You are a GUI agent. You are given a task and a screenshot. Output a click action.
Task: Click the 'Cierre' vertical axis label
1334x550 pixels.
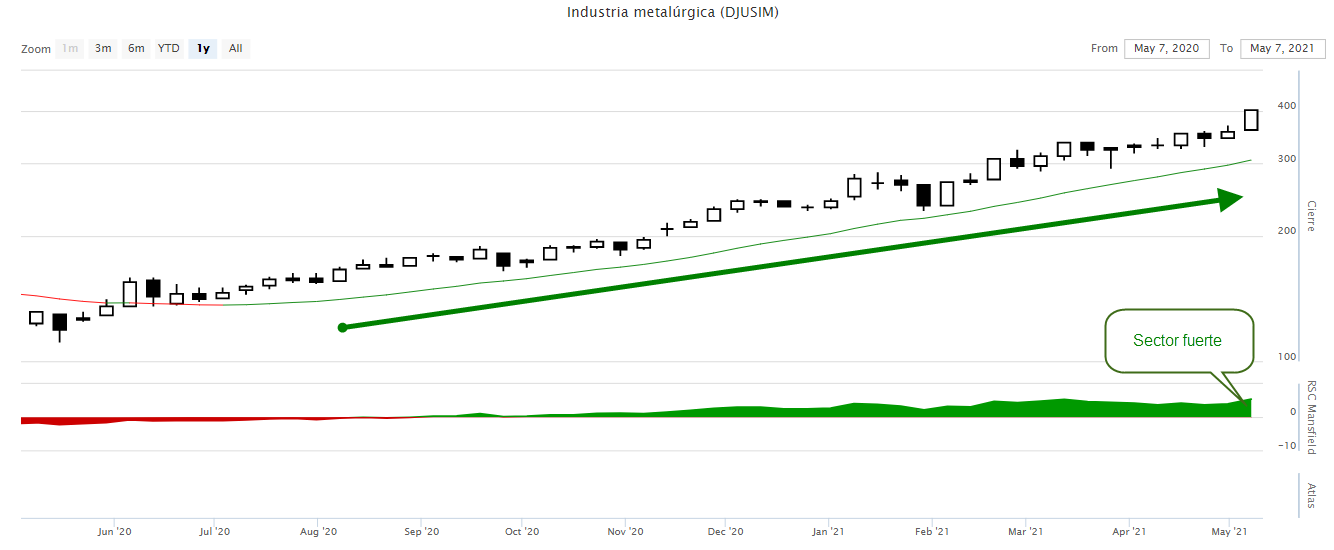tap(1311, 216)
